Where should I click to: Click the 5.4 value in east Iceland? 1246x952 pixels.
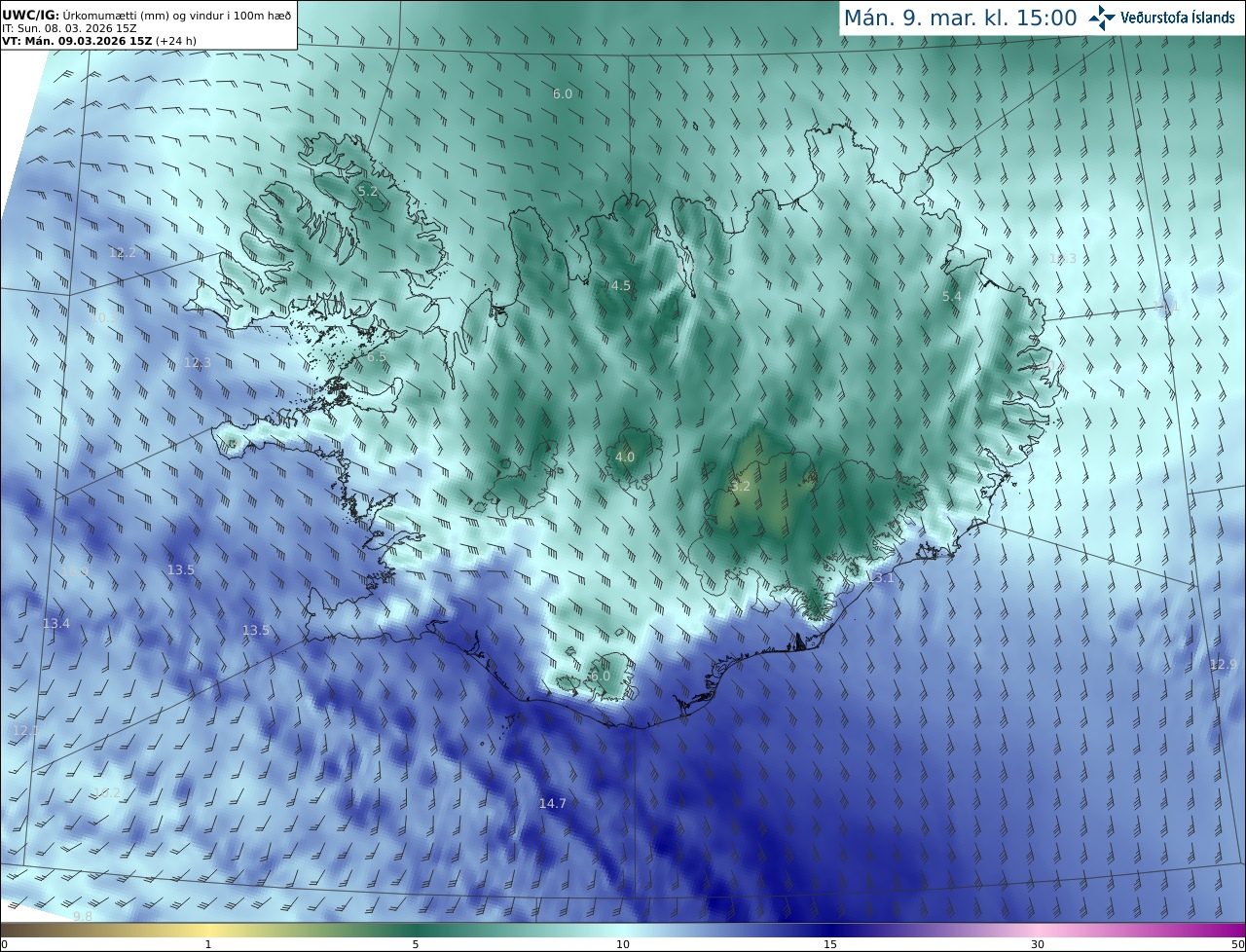pos(952,296)
